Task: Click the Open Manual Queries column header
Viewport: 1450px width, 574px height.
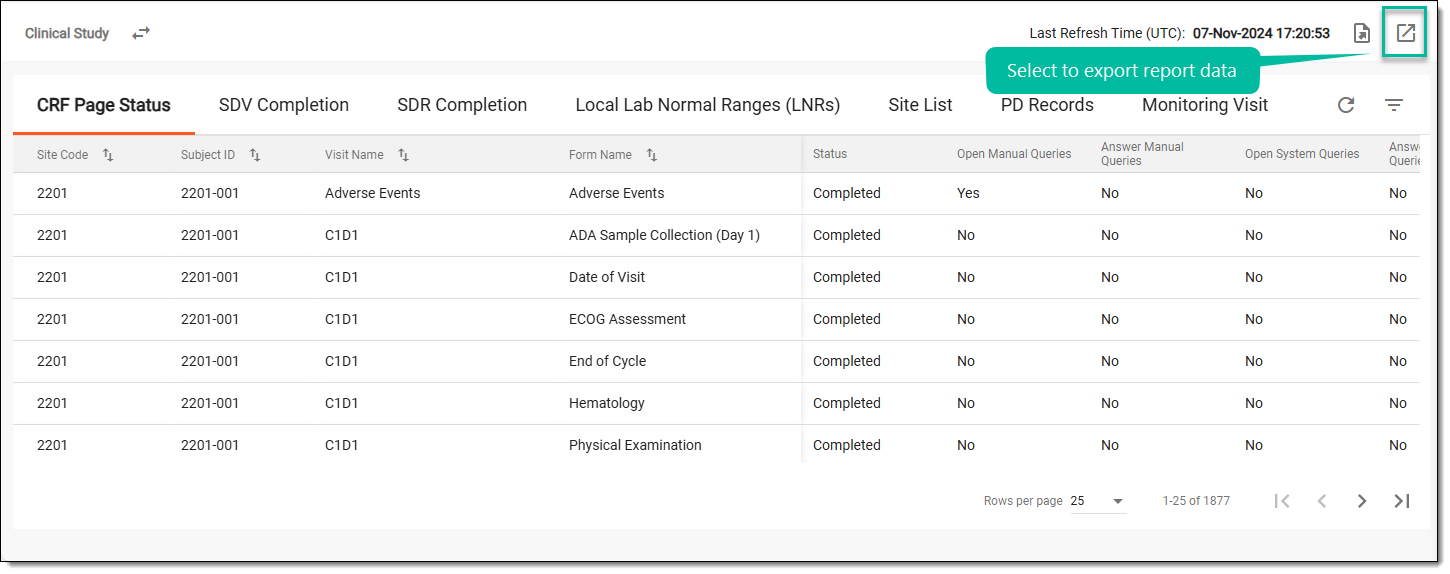Action: point(1014,154)
